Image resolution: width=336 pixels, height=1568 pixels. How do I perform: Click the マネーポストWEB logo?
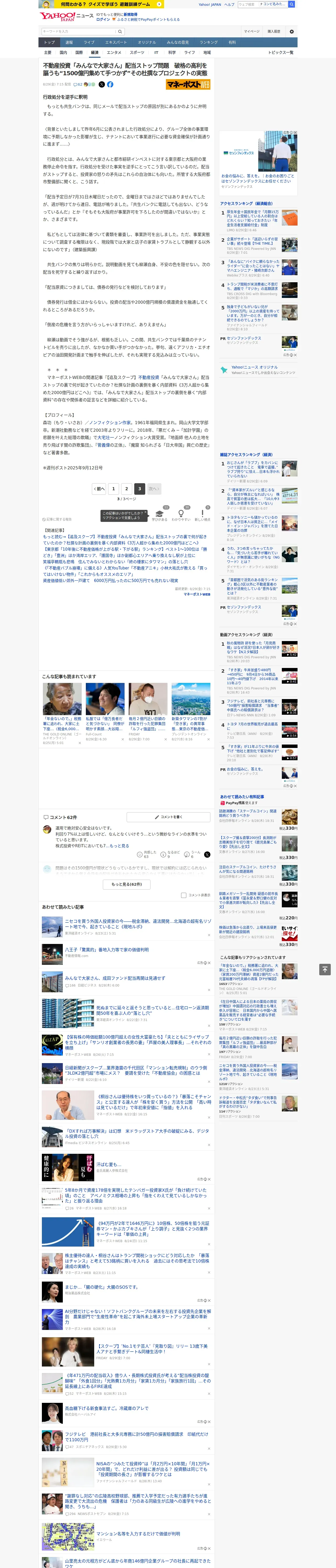188,85
